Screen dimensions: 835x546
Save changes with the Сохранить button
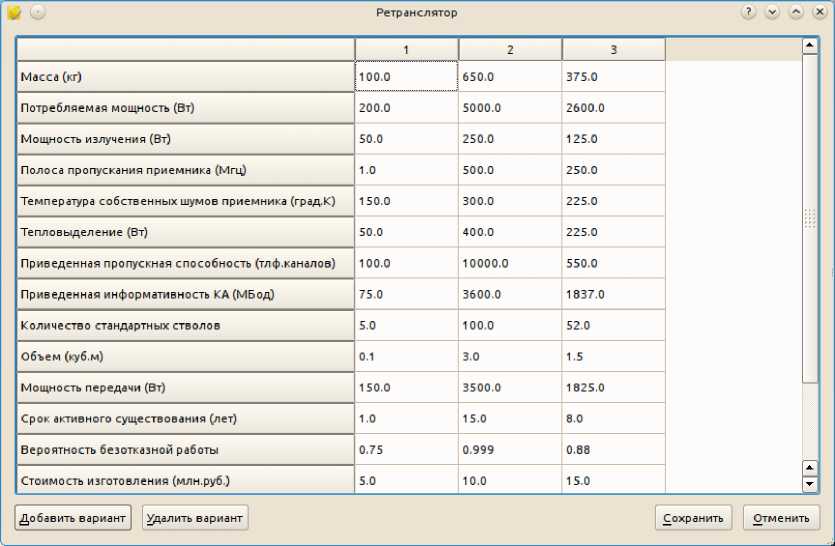(693, 518)
